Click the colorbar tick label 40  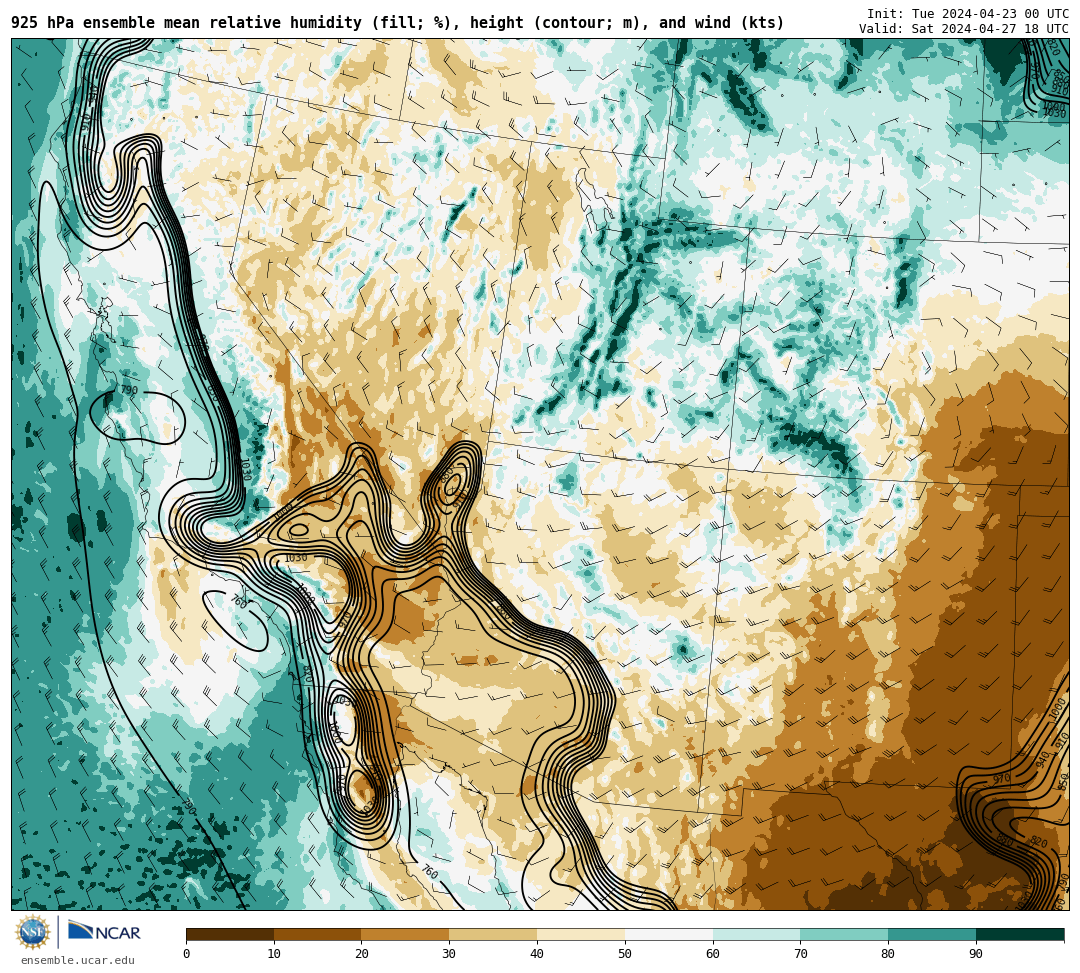tap(537, 954)
